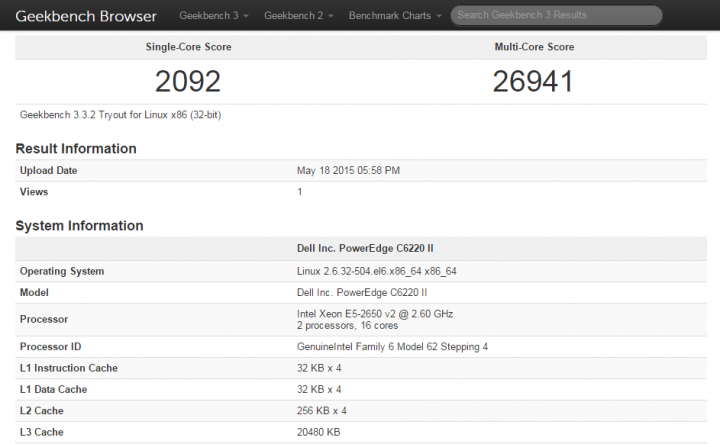Select the multi-core value 26941
This screenshot has height=444, width=720.
[533, 81]
